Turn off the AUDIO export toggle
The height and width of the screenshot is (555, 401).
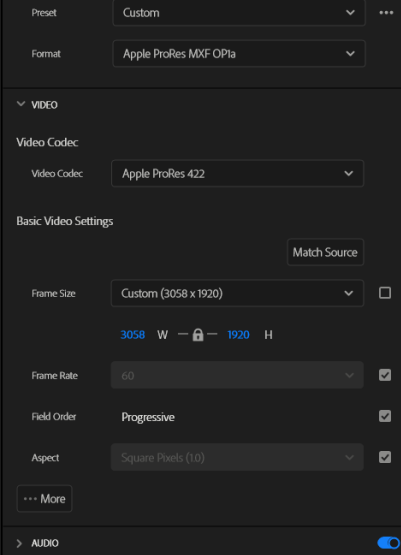pos(388,543)
